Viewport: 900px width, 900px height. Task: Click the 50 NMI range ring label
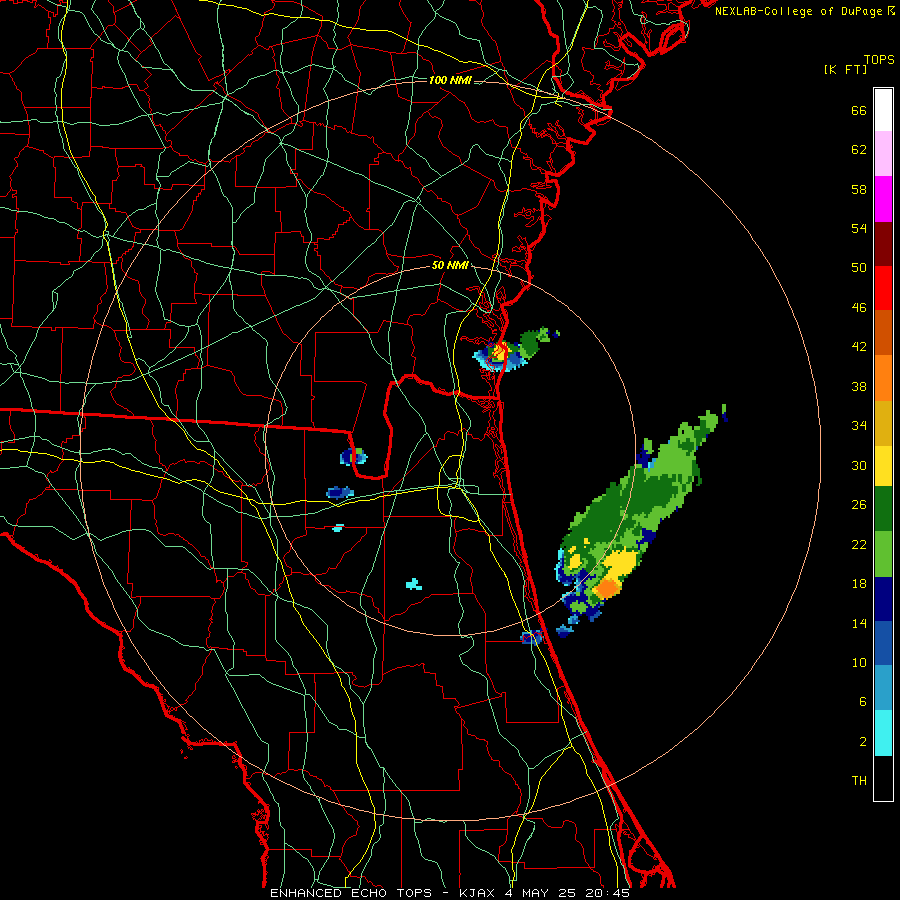pyautogui.click(x=450, y=265)
